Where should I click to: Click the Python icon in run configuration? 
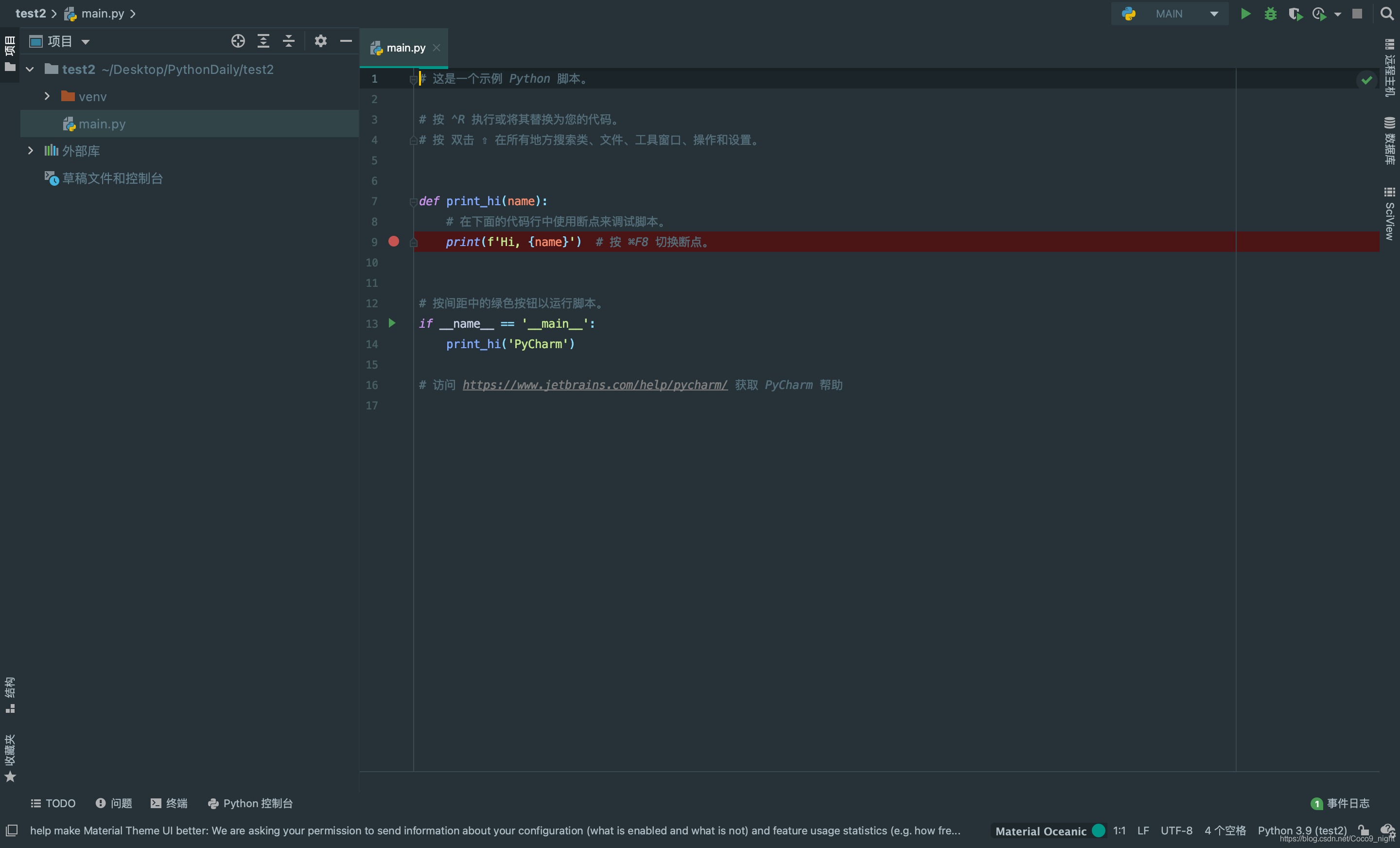[x=1128, y=14]
